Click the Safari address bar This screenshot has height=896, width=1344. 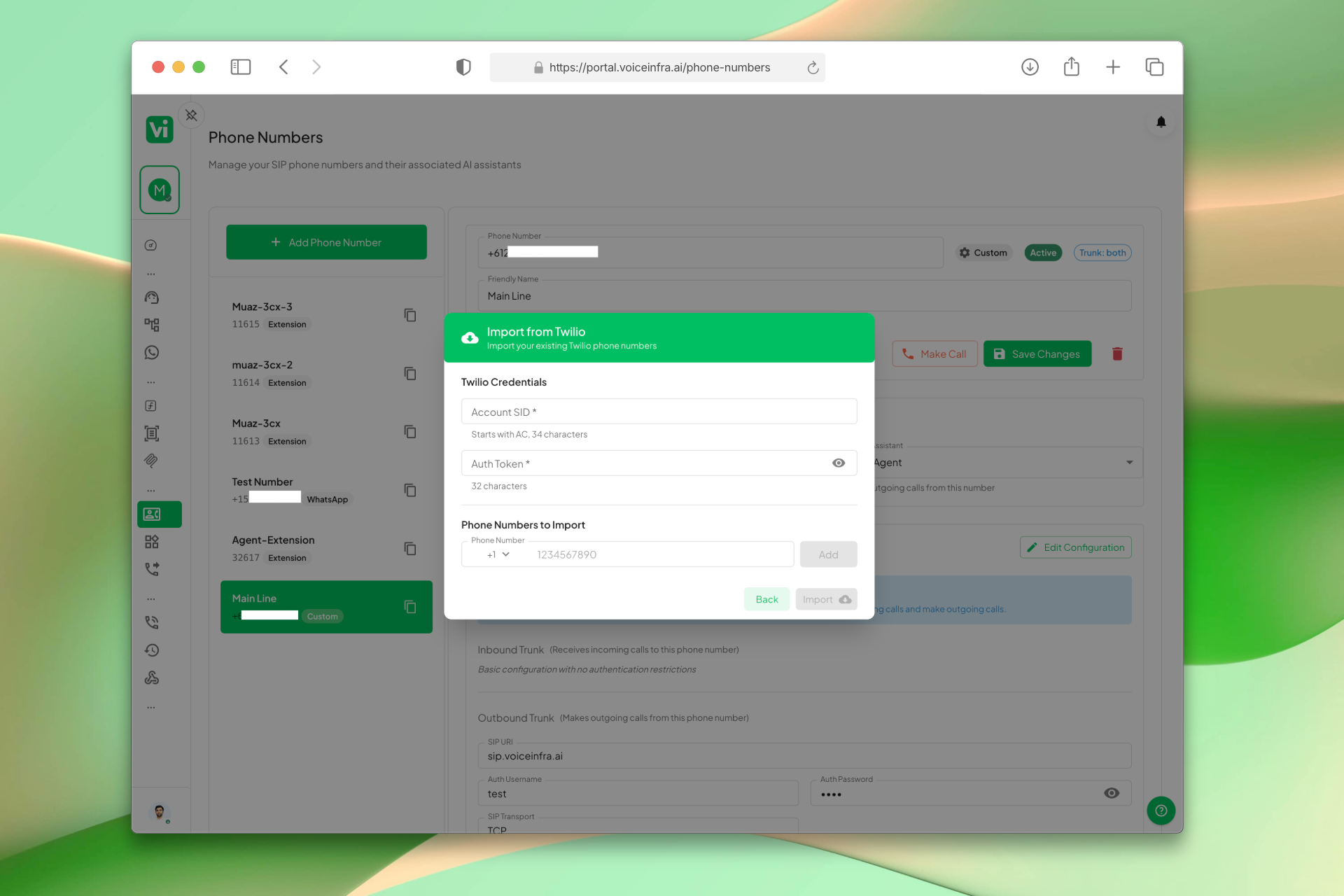click(x=657, y=67)
